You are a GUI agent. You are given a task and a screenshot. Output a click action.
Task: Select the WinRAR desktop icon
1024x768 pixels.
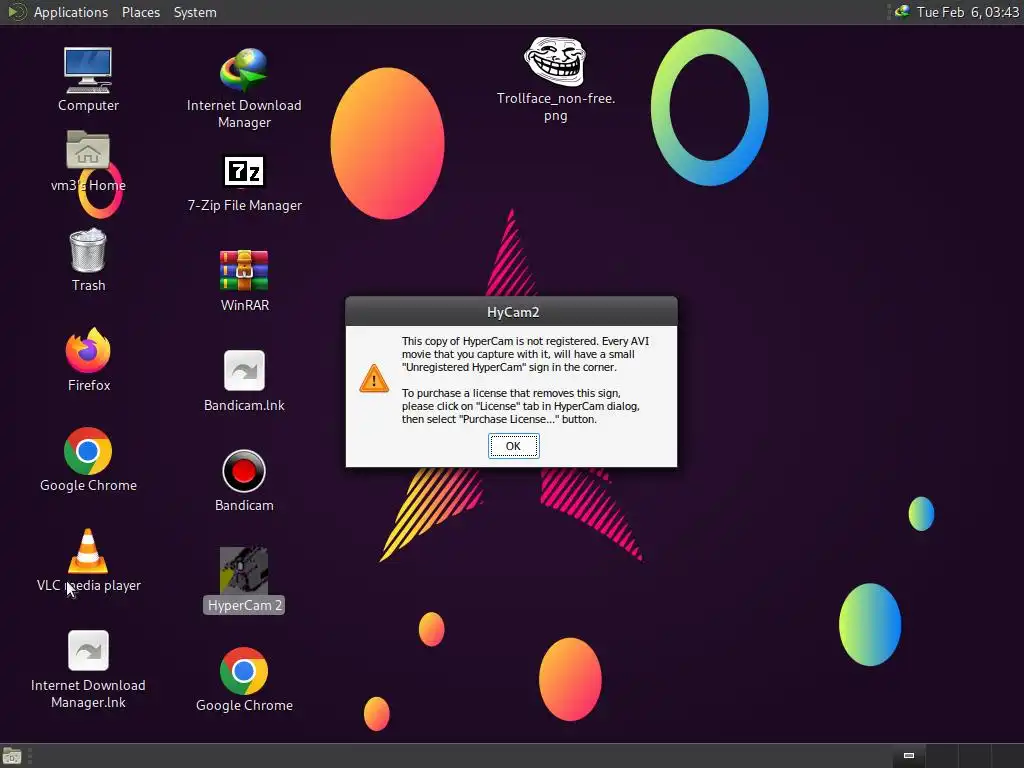[244, 270]
